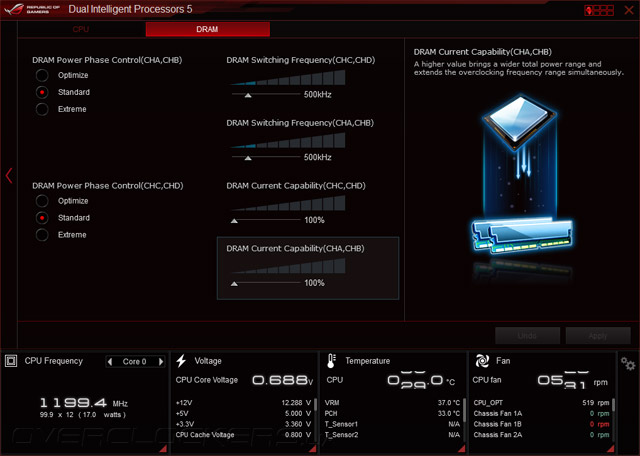Click the T_Sensor2 row
Viewport: 640px width, 456px height.
(x=392, y=435)
